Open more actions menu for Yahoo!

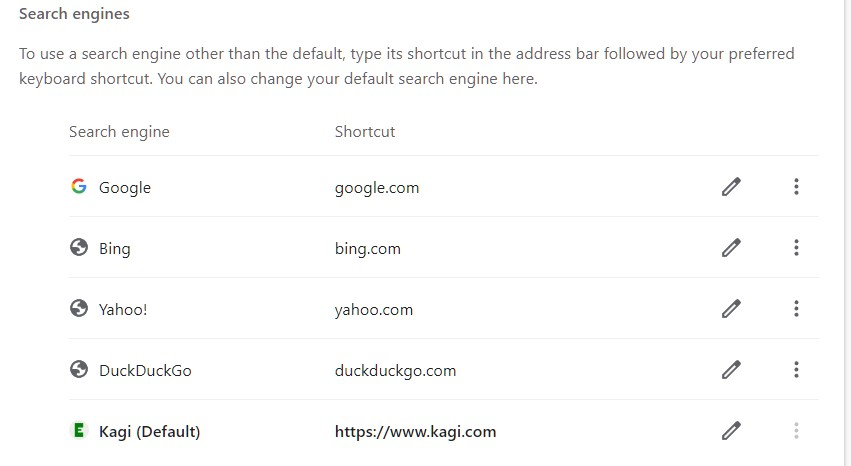[796, 309]
